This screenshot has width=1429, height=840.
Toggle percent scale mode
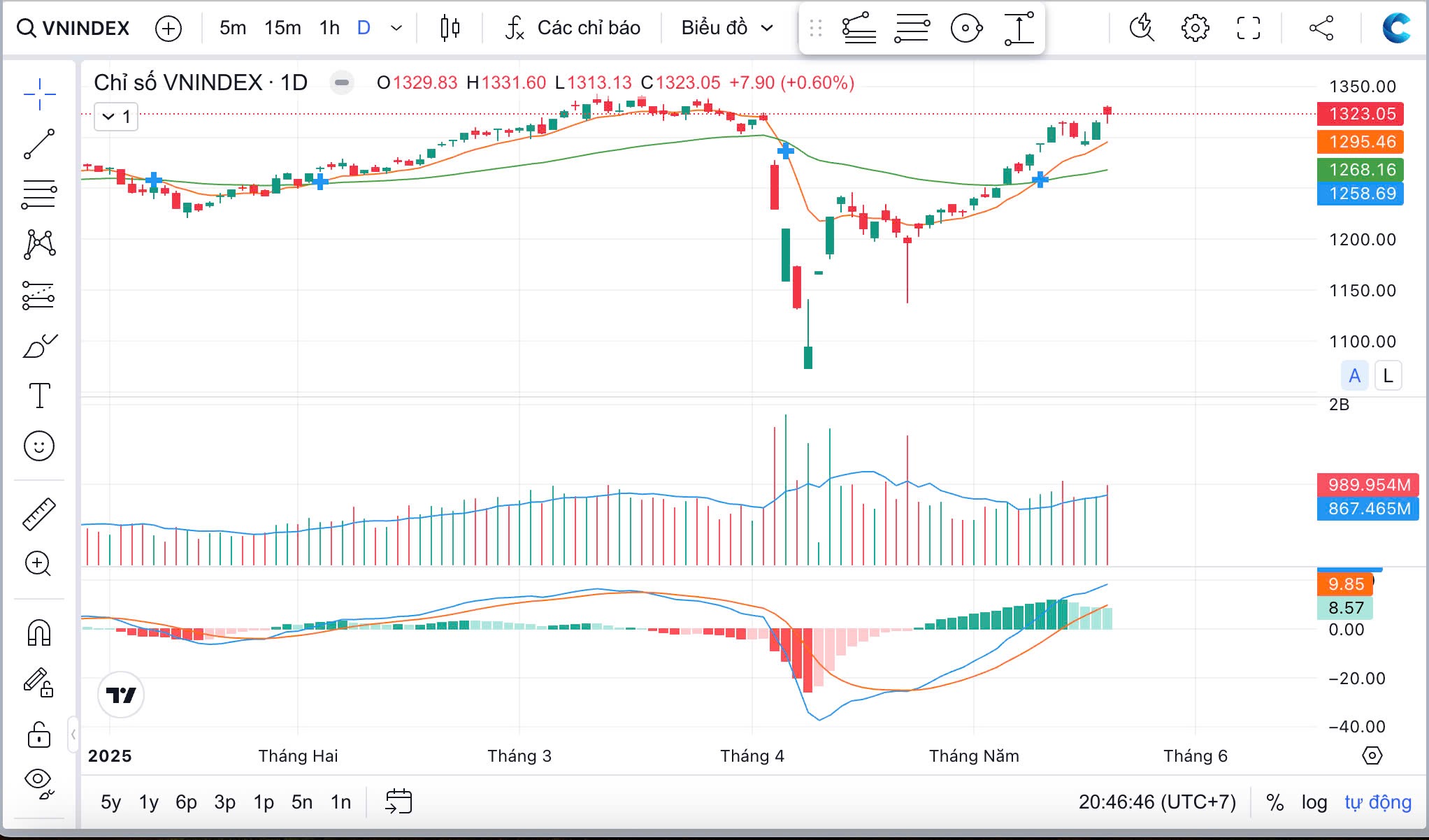point(1274,802)
